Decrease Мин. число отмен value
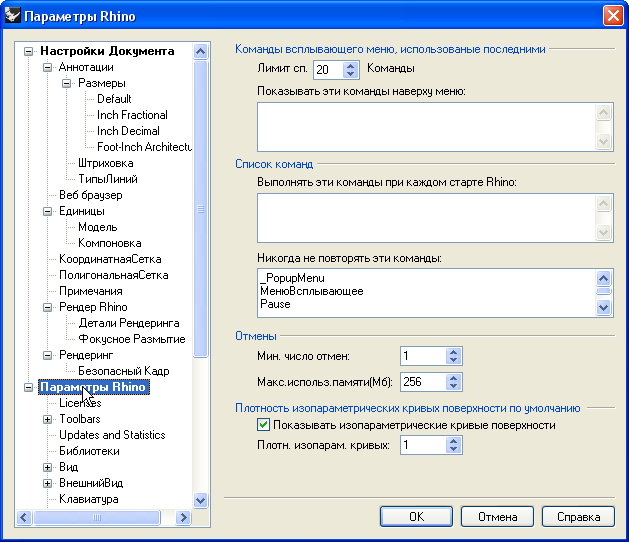The width and height of the screenshot is (629, 542). [453, 360]
